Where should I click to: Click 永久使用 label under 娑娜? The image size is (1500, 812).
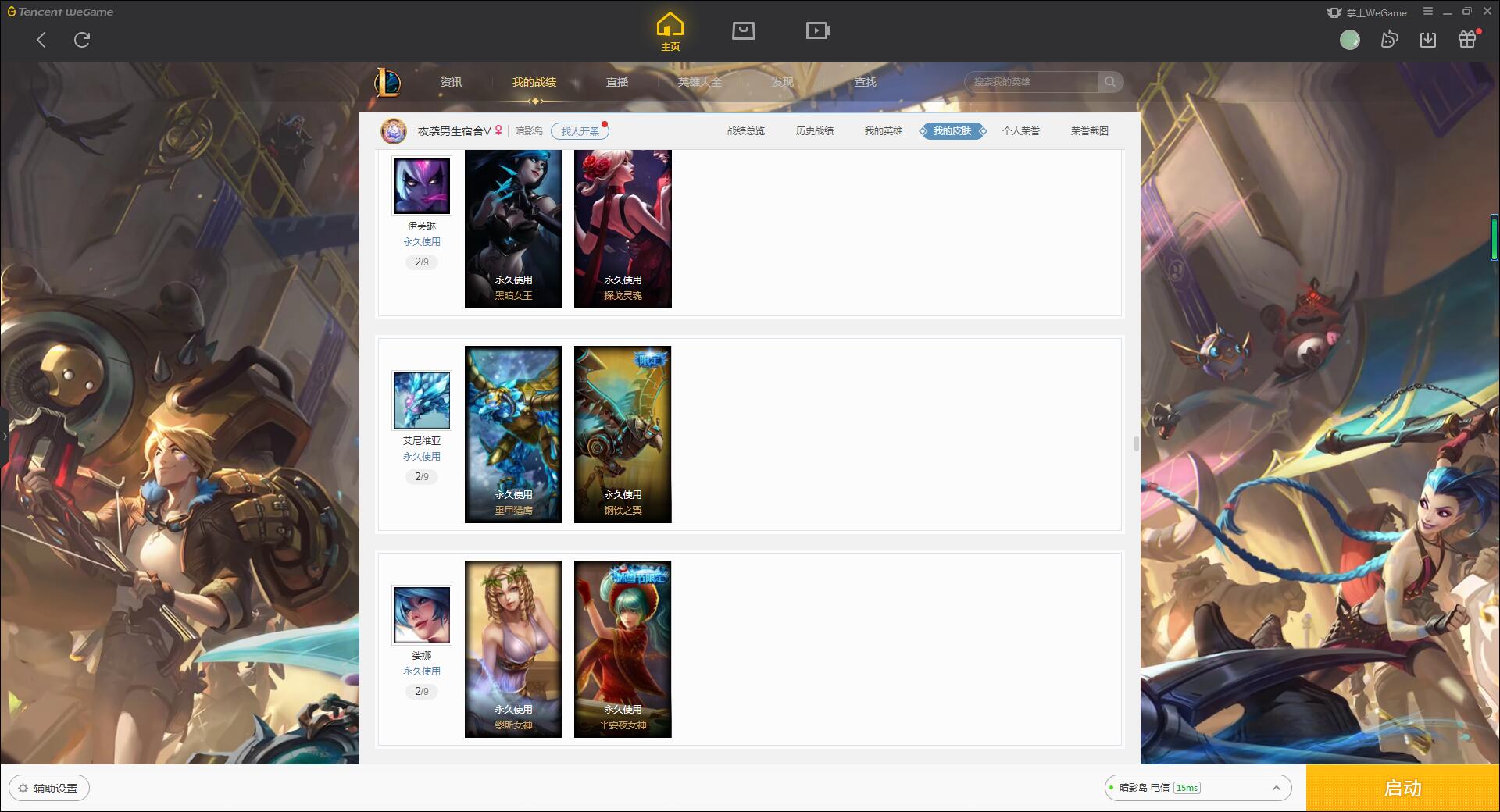(x=422, y=671)
